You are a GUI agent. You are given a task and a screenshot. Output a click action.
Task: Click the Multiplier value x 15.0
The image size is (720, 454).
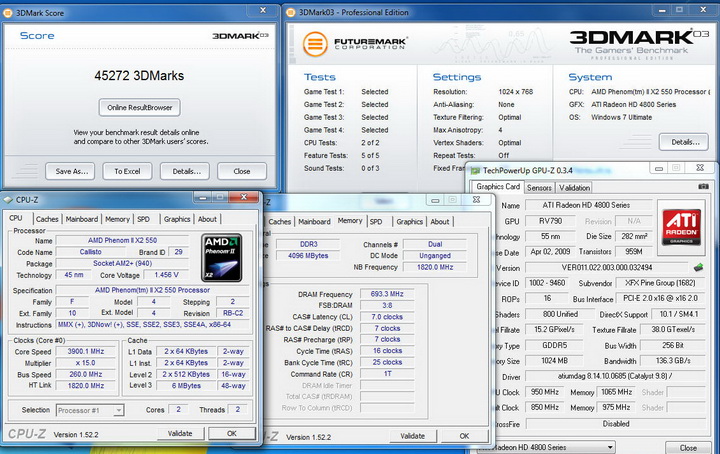(86, 363)
